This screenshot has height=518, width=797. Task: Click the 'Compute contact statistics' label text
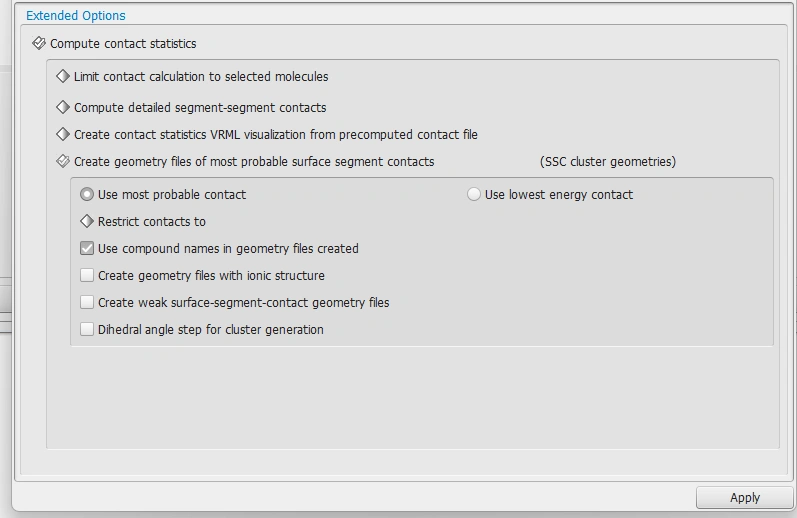pos(123,44)
